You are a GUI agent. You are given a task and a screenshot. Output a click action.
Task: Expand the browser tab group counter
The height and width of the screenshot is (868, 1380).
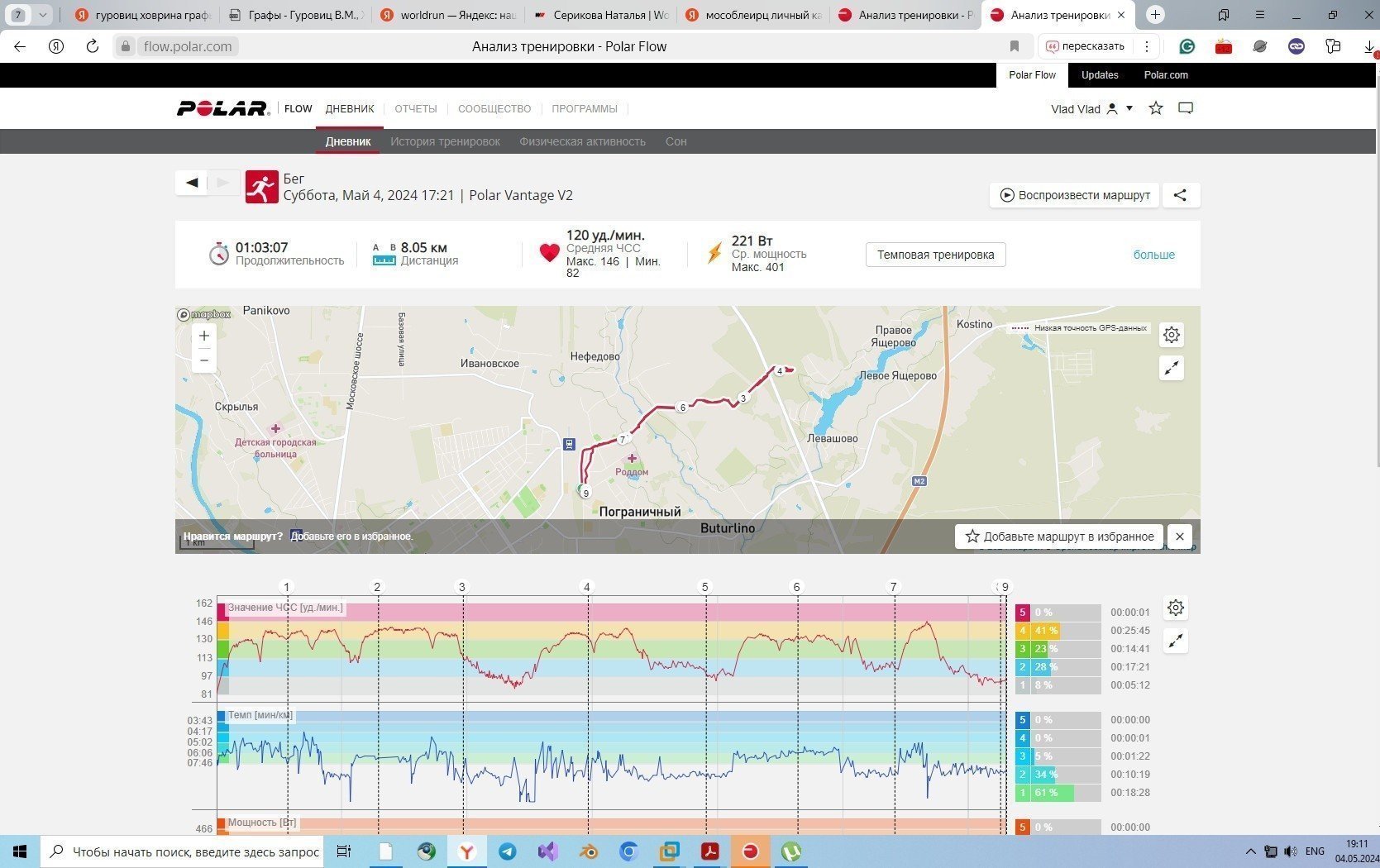(x=30, y=15)
